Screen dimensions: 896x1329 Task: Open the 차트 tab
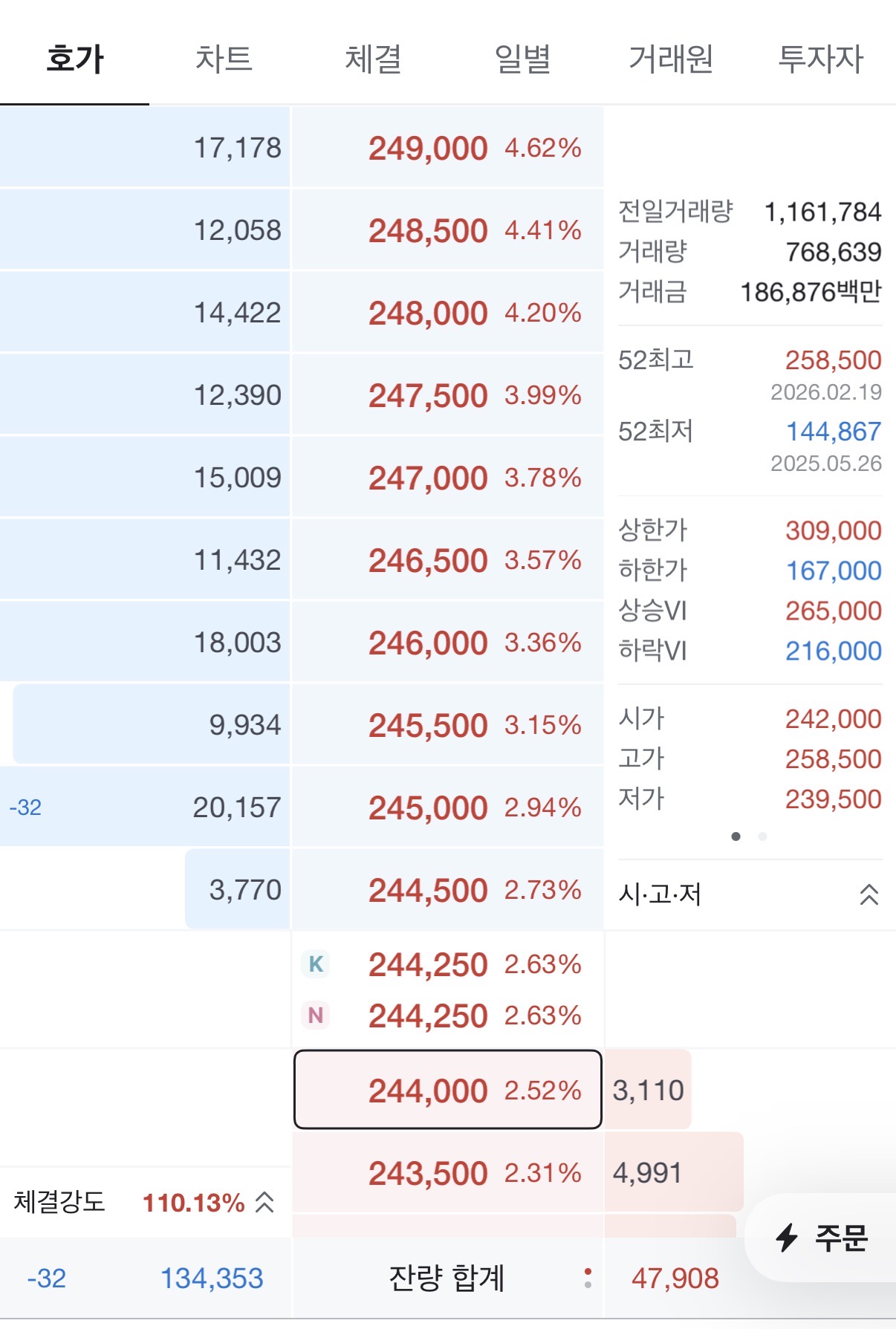point(224,59)
